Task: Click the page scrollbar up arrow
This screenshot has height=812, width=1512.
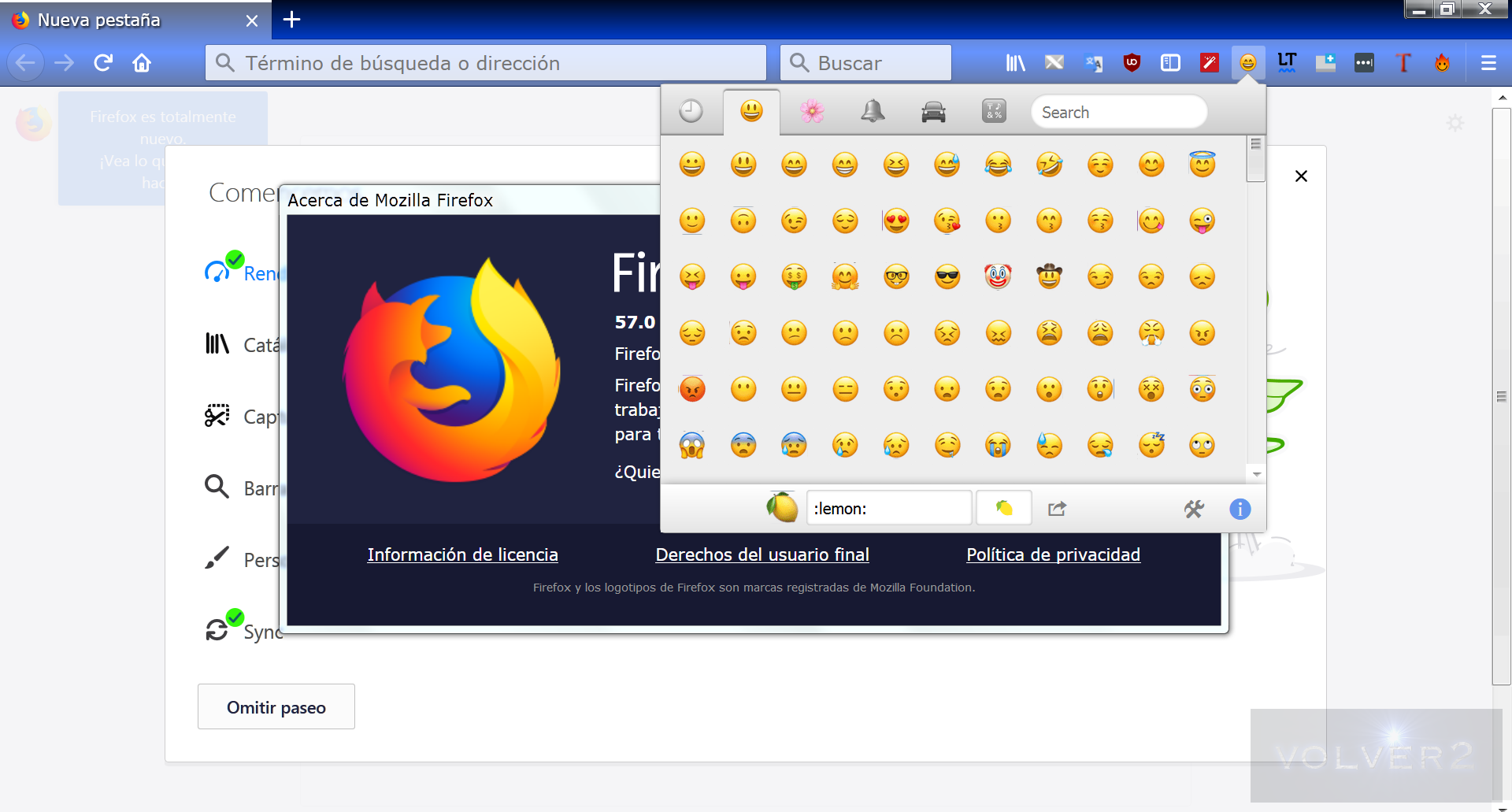Action: click(x=1502, y=98)
